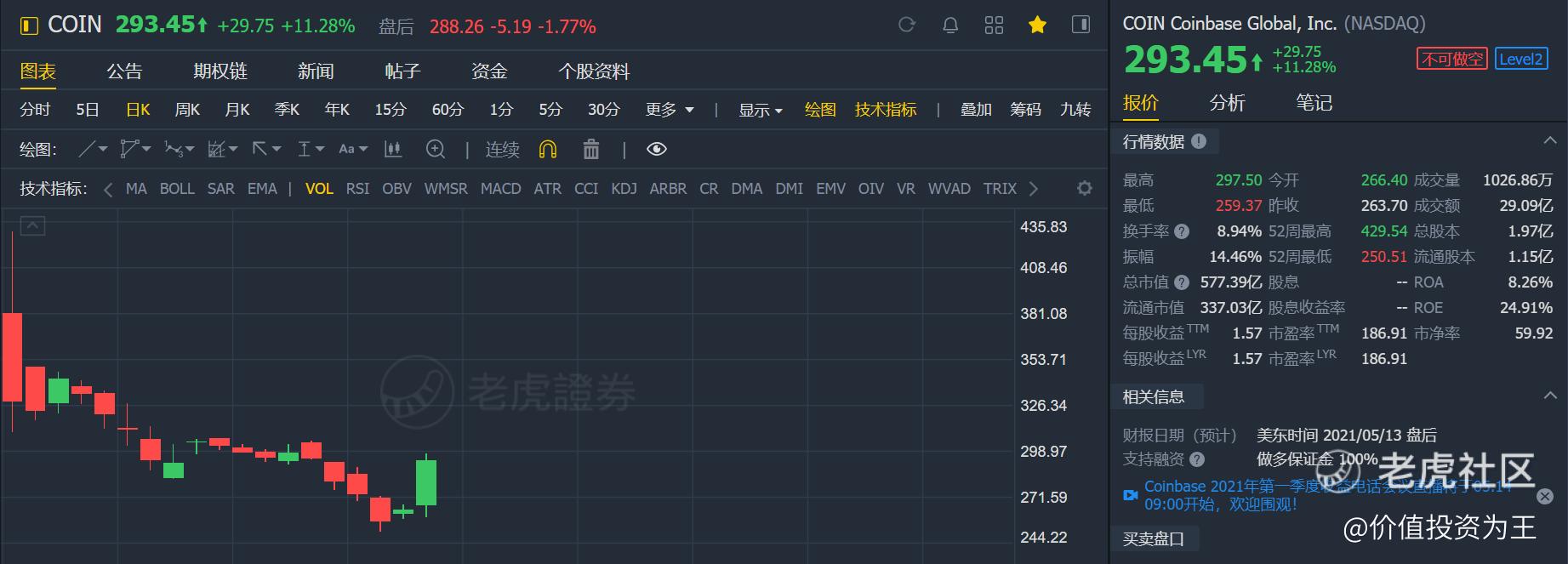
Task: Switch to the 资金 capital flow tab
Action: click(489, 71)
